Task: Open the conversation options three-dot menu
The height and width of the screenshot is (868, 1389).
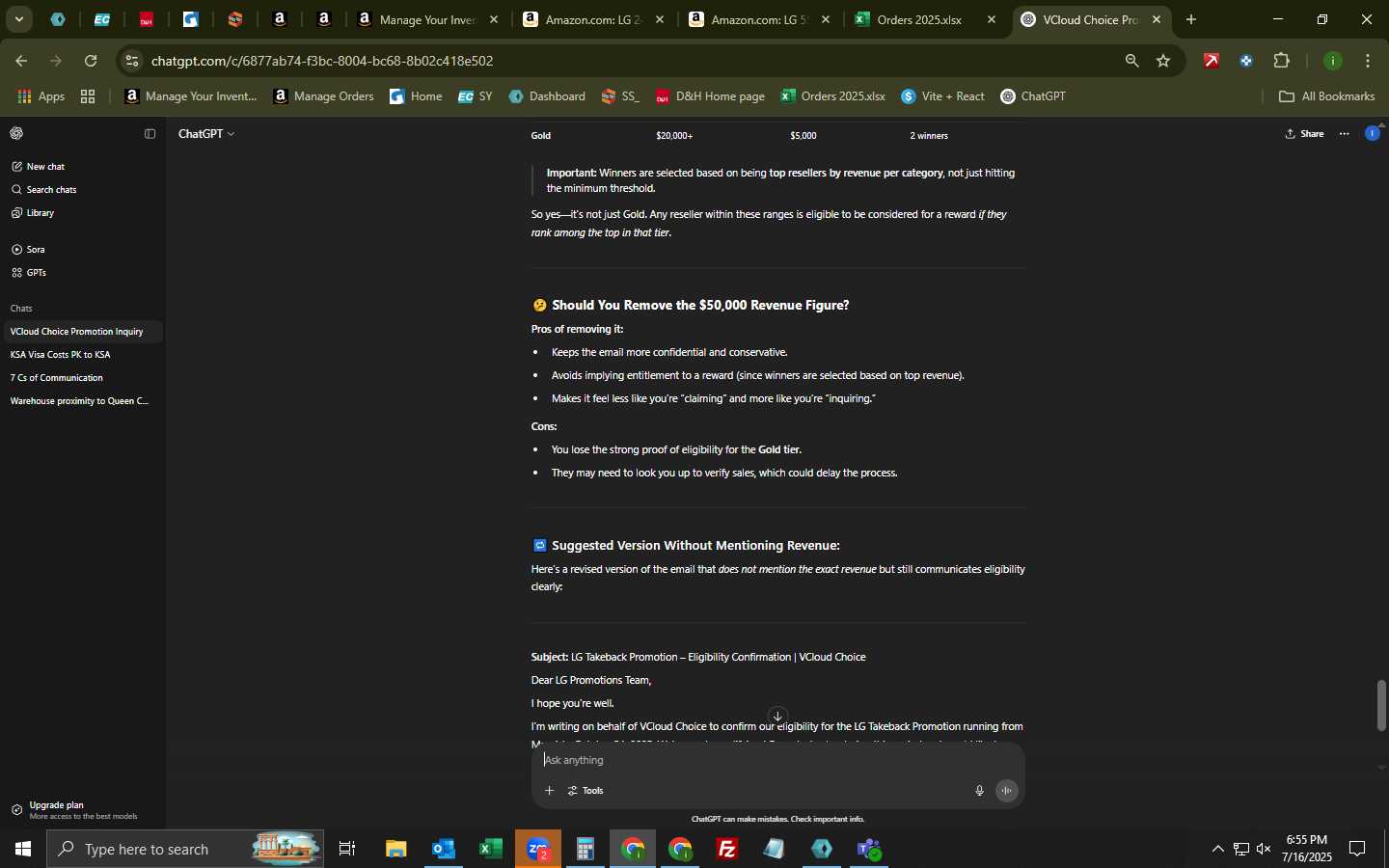Action: click(x=1345, y=134)
